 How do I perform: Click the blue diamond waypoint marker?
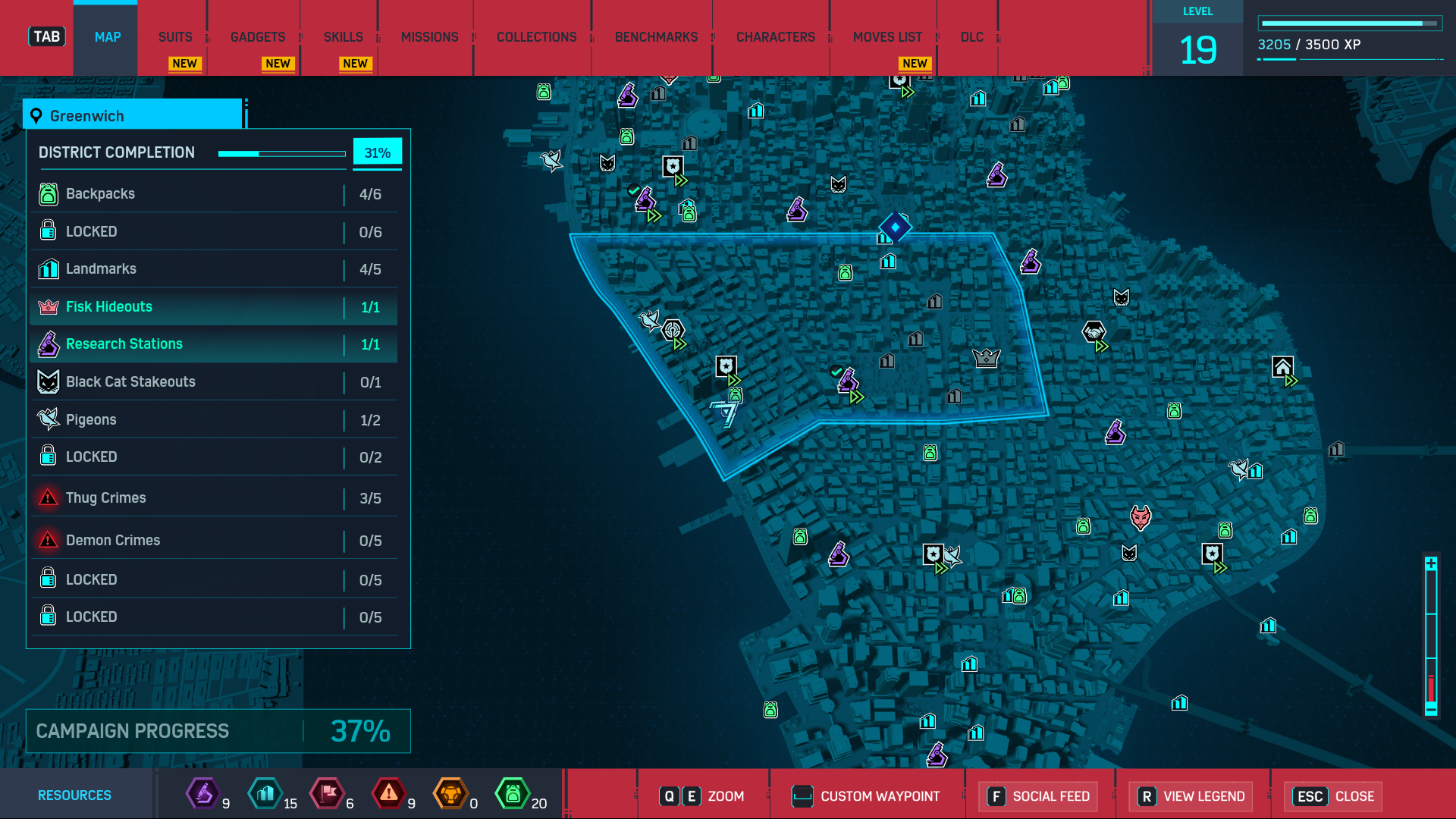[x=895, y=227]
